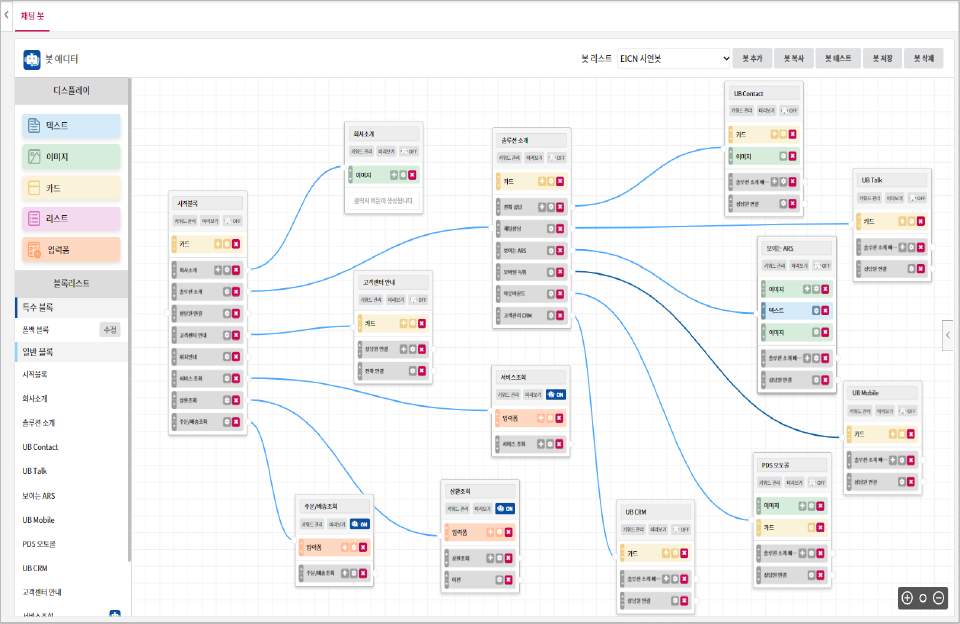This screenshot has width=960, height=624.
Task: Toggle the OFF switch in UB Contact block
Action: pos(789,111)
